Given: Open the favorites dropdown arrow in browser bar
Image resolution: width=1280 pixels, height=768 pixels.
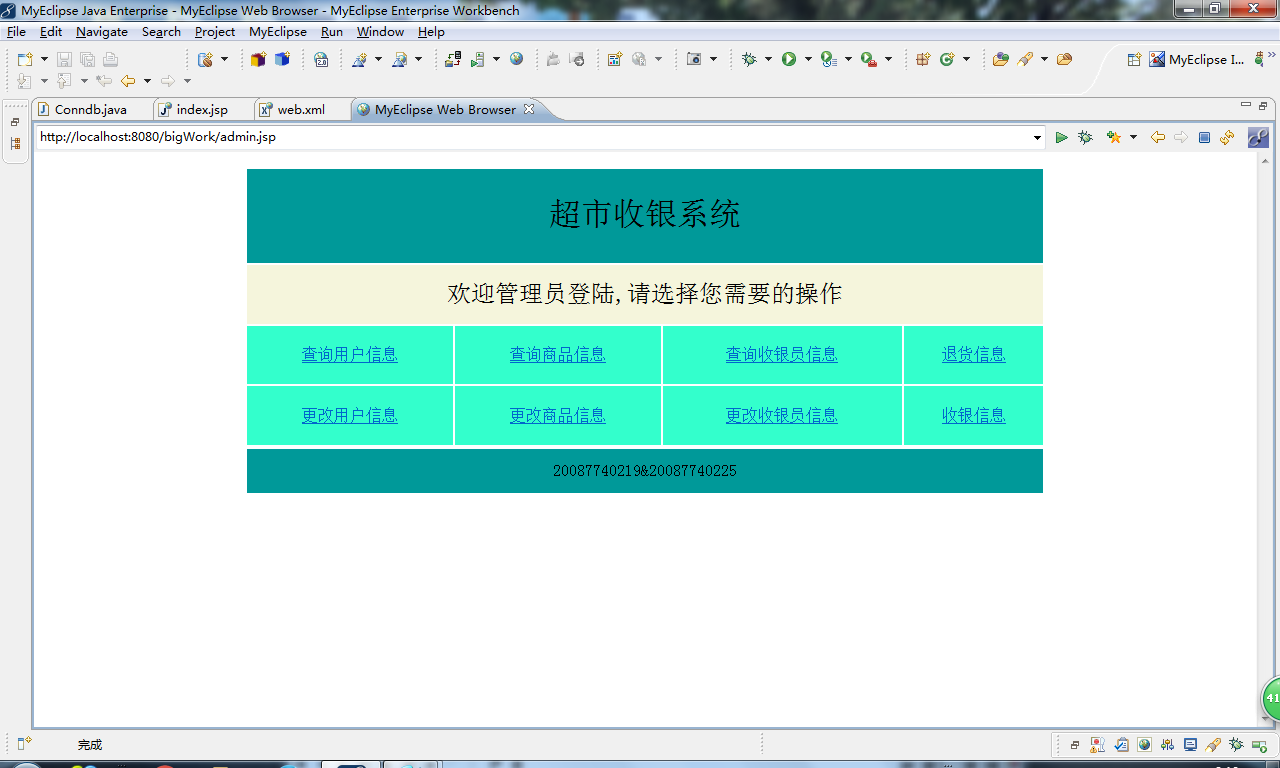Looking at the screenshot, I should 1133,137.
